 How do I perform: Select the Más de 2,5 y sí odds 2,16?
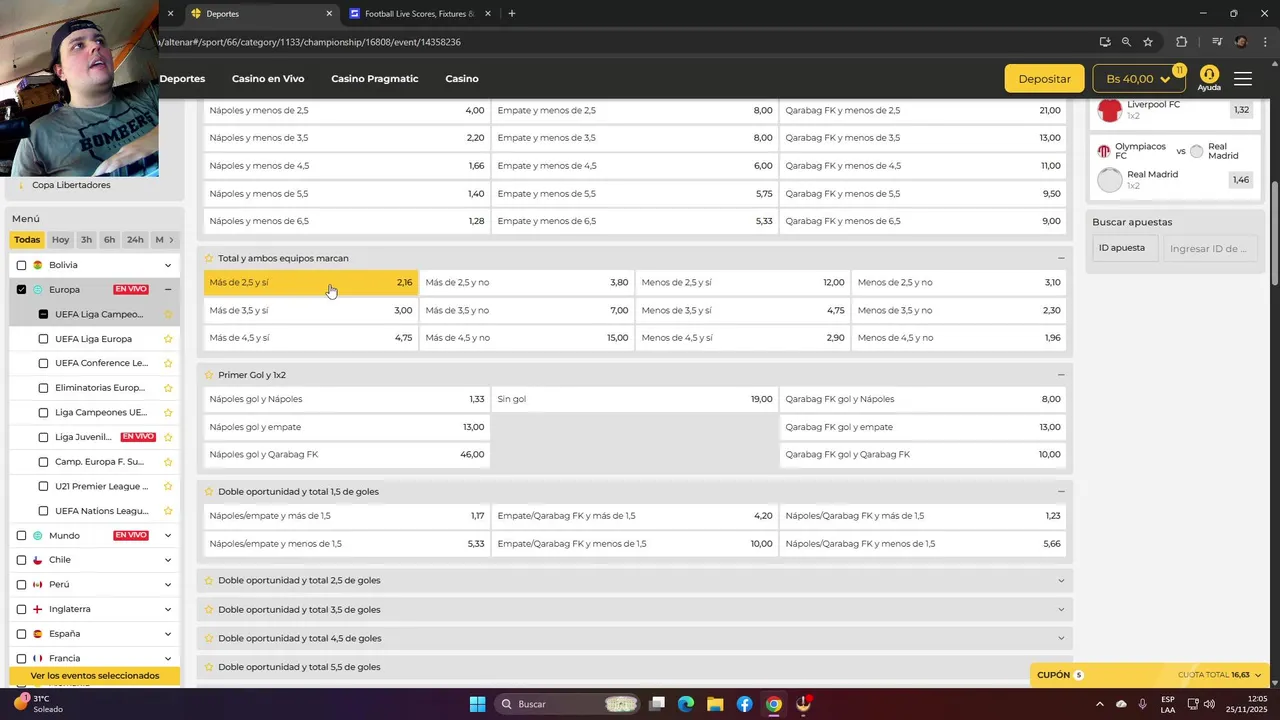311,283
